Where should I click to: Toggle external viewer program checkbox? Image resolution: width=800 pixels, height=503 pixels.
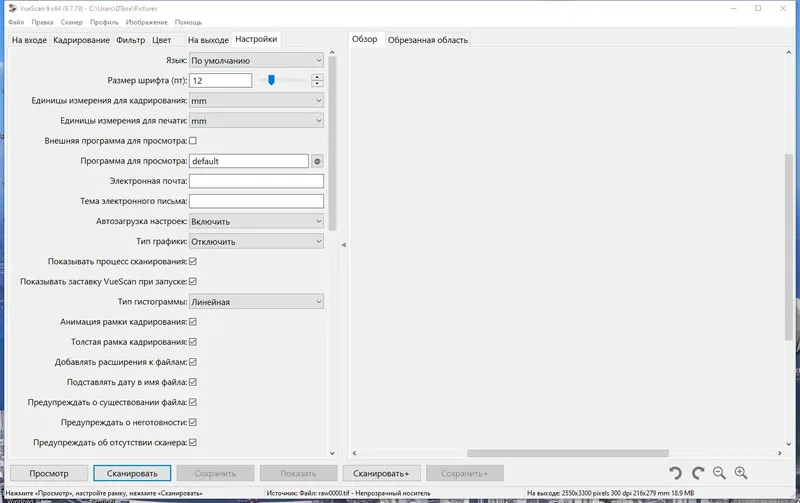tap(193, 141)
